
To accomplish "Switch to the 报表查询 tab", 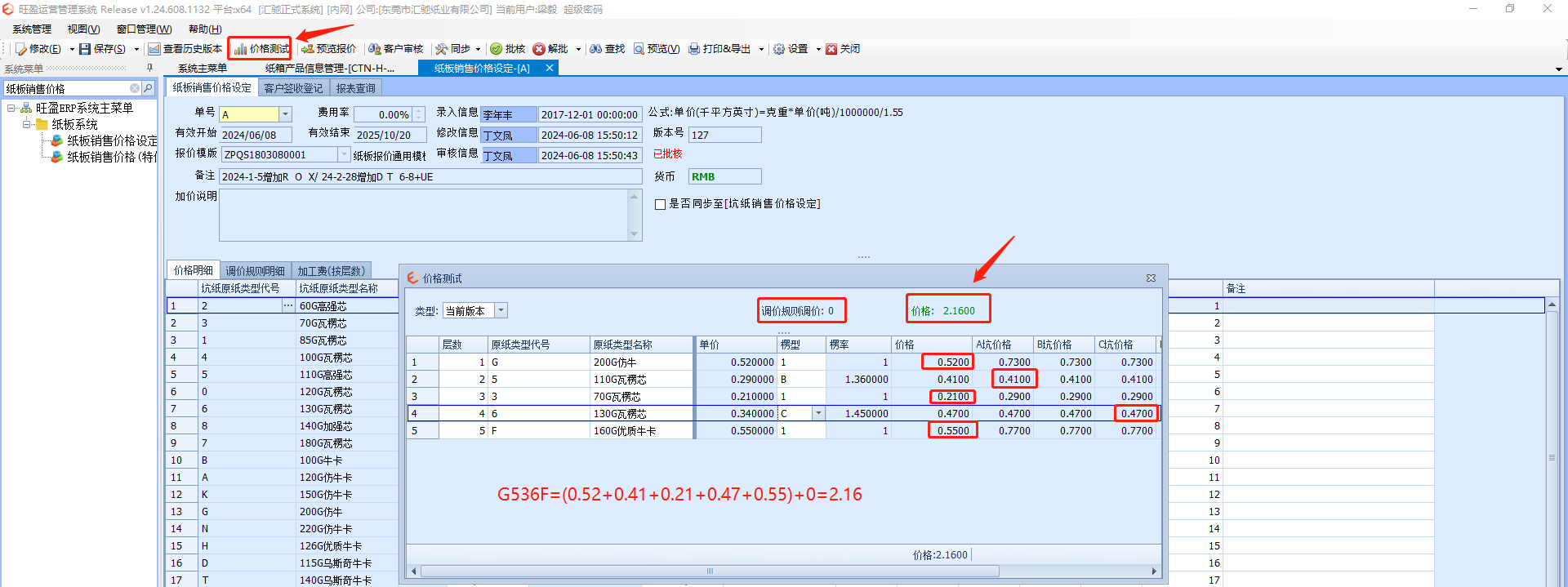I will pos(356,88).
